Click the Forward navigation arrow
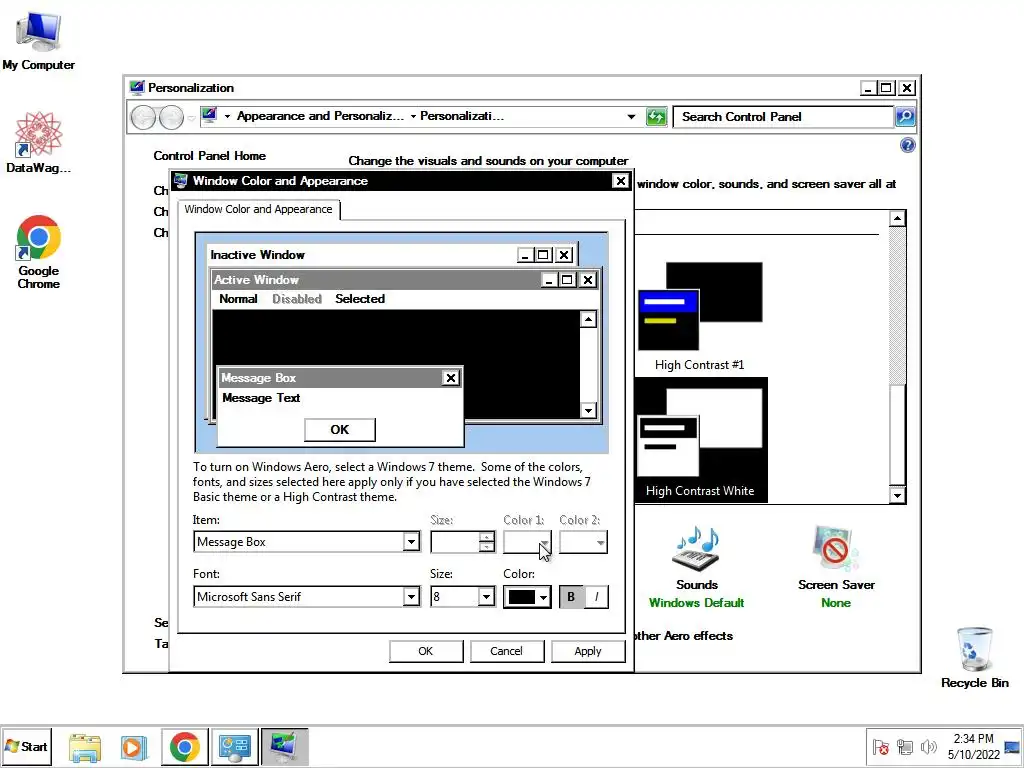Screen dimensions: 1024x768 (171, 118)
